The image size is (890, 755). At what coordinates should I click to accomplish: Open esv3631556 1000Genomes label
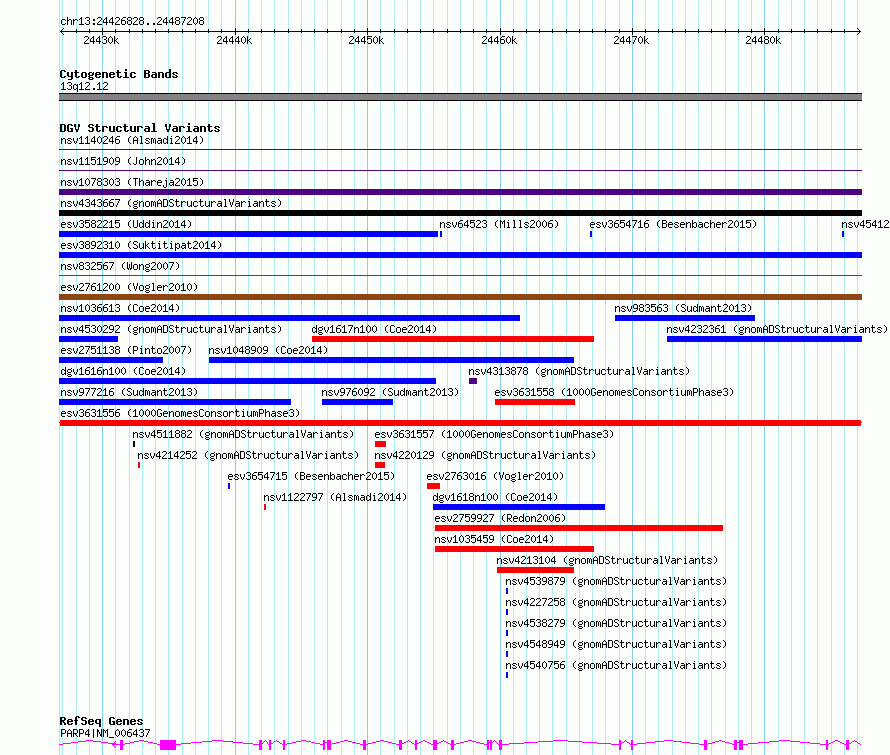[180, 413]
